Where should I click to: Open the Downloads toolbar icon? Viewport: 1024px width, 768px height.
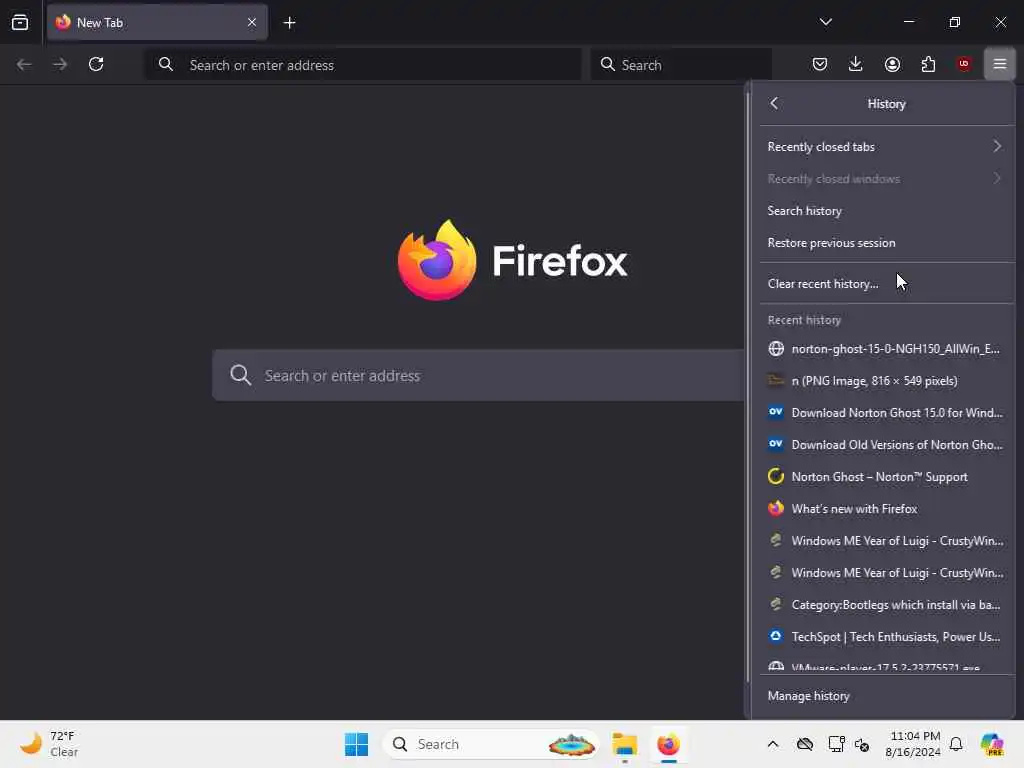(x=856, y=64)
